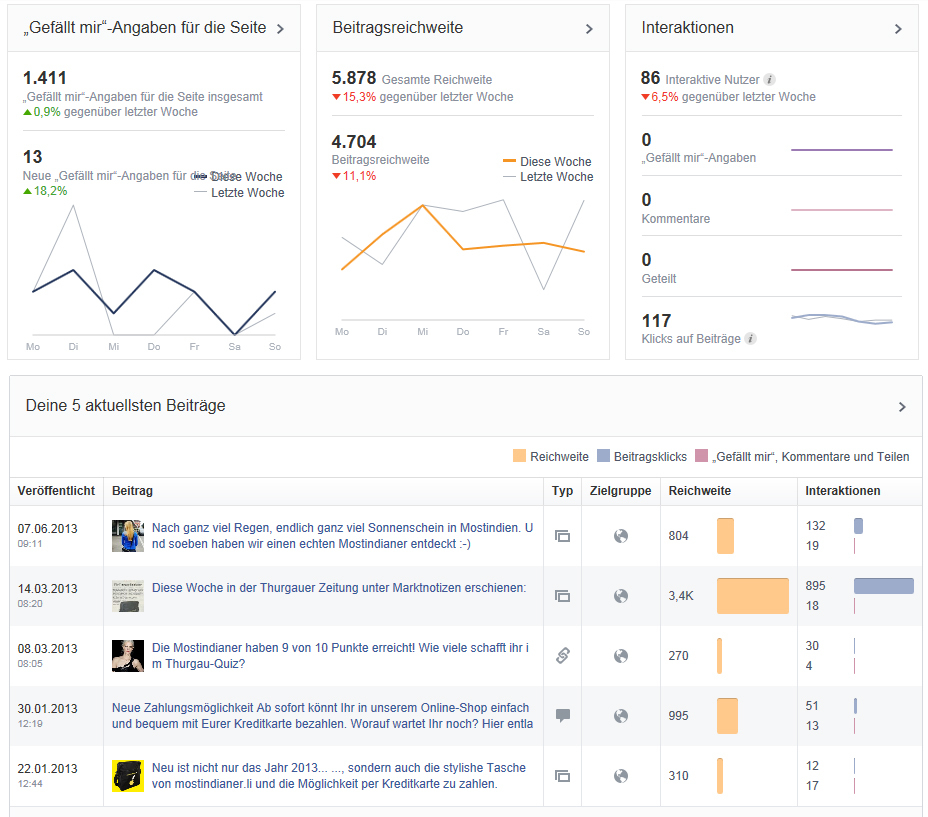Open post 'Die Mostindianer haben 9 von 10 Punkte'
Image resolution: width=928 pixels, height=817 pixels.
coord(340,655)
